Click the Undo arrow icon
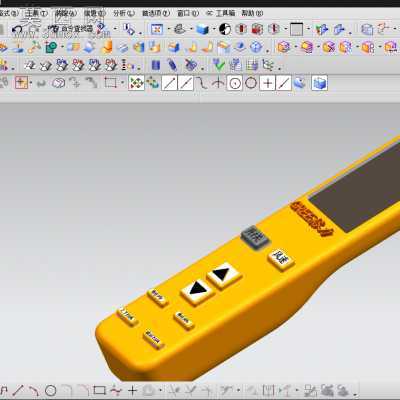 point(18,30)
